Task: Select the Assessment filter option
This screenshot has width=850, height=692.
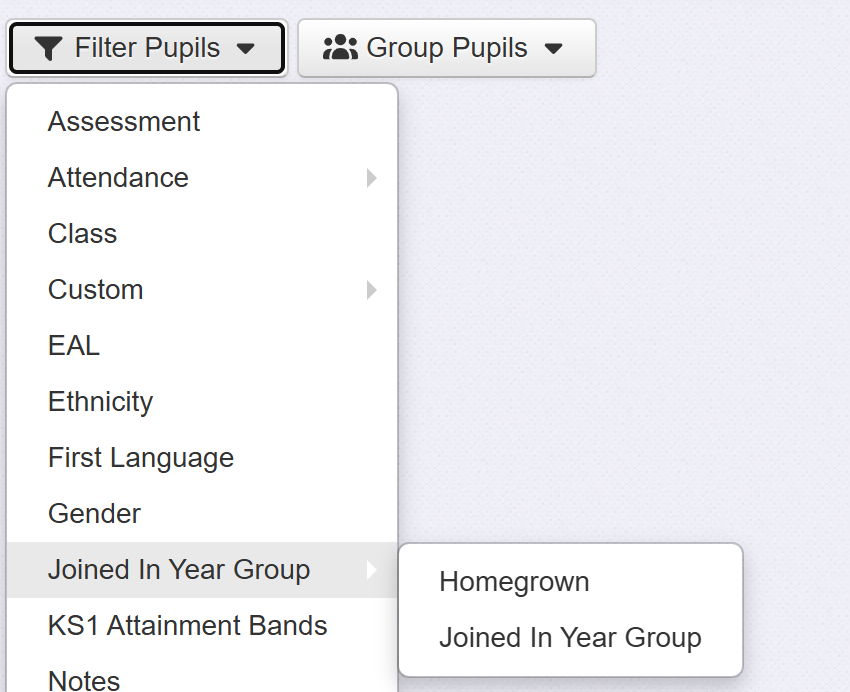Action: click(x=124, y=122)
